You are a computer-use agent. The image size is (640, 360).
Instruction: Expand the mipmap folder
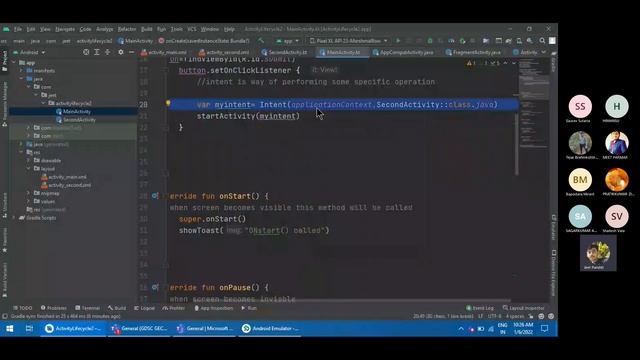tap(29, 193)
